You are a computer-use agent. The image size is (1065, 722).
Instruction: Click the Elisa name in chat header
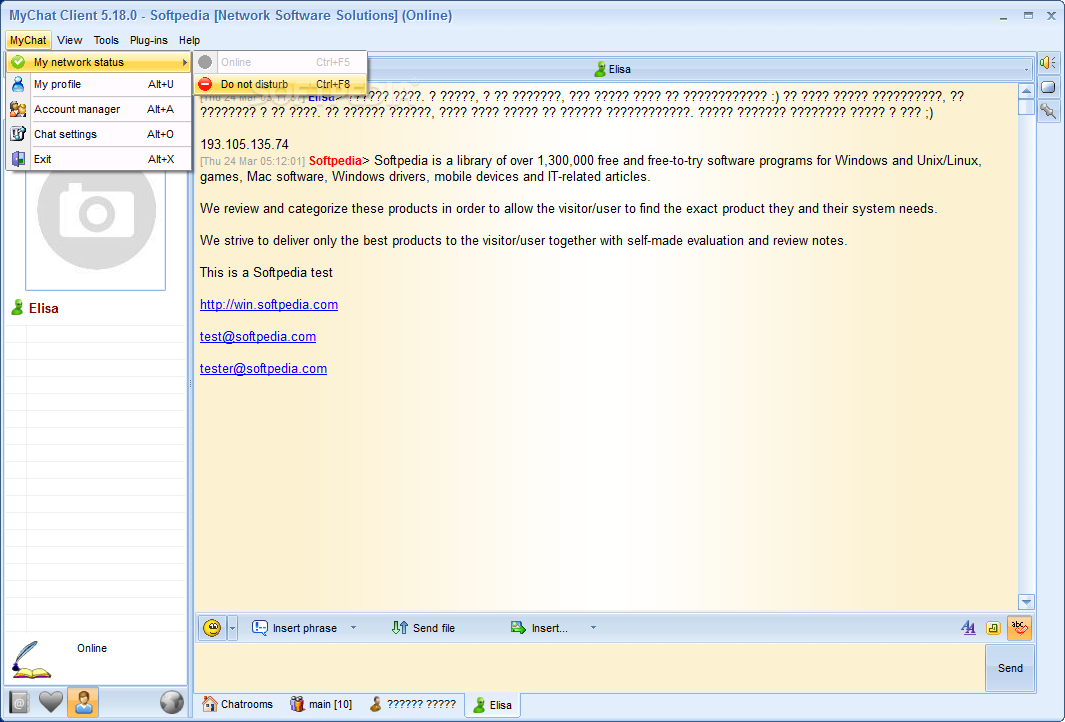tap(619, 69)
